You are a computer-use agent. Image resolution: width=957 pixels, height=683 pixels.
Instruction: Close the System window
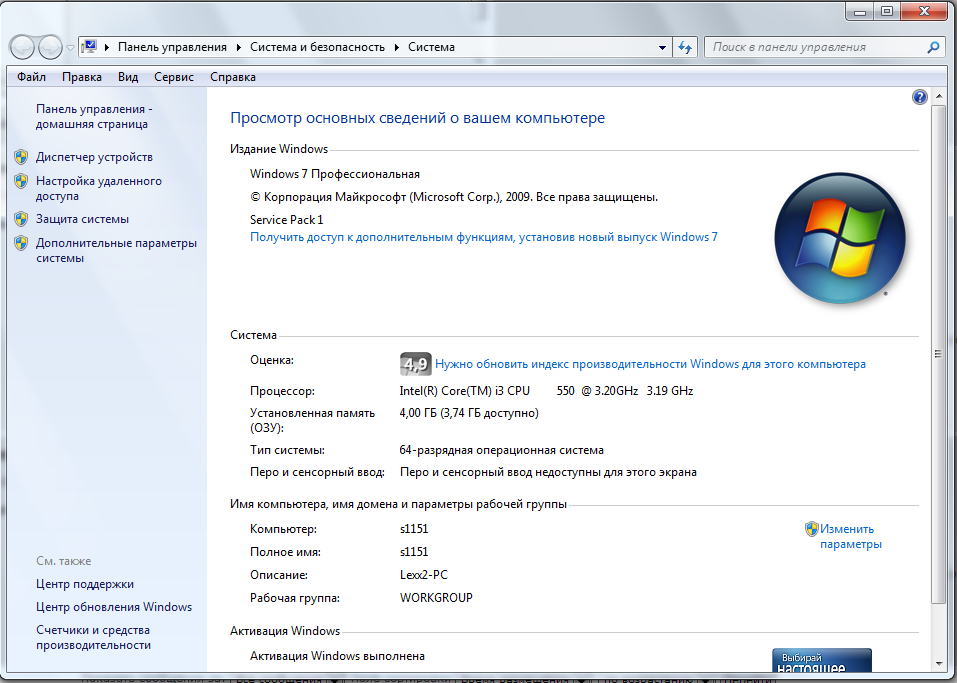click(x=924, y=12)
